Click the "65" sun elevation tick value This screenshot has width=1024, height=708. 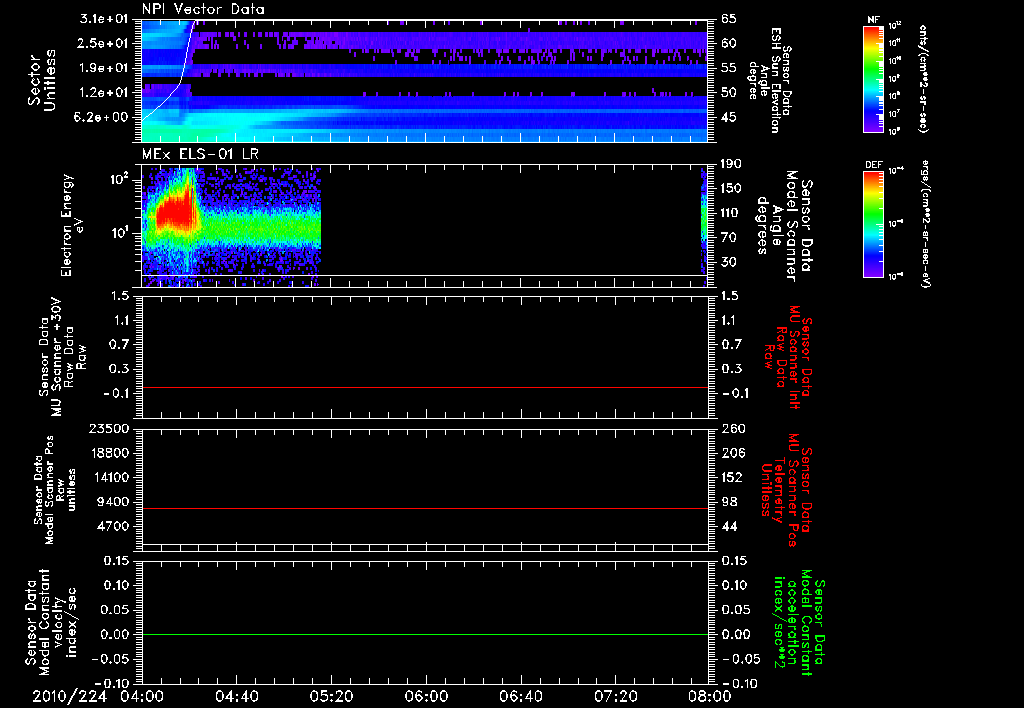(729, 19)
